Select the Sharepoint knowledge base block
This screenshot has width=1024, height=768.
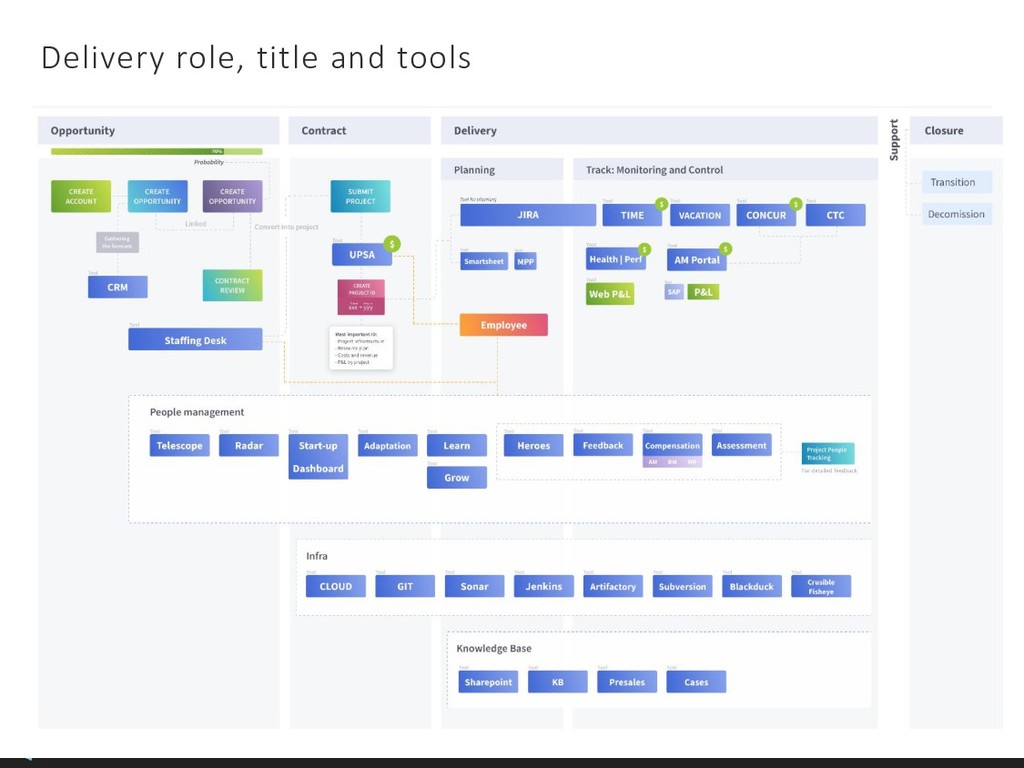pyautogui.click(x=488, y=682)
